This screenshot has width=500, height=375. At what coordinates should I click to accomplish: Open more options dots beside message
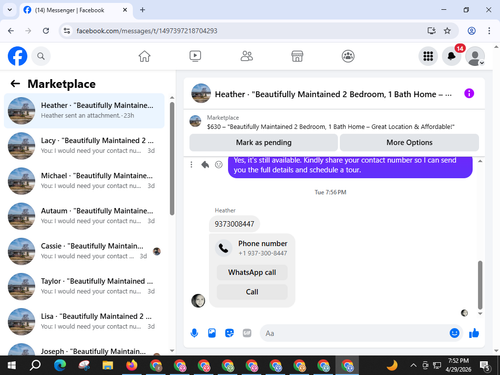pyautogui.click(x=191, y=165)
